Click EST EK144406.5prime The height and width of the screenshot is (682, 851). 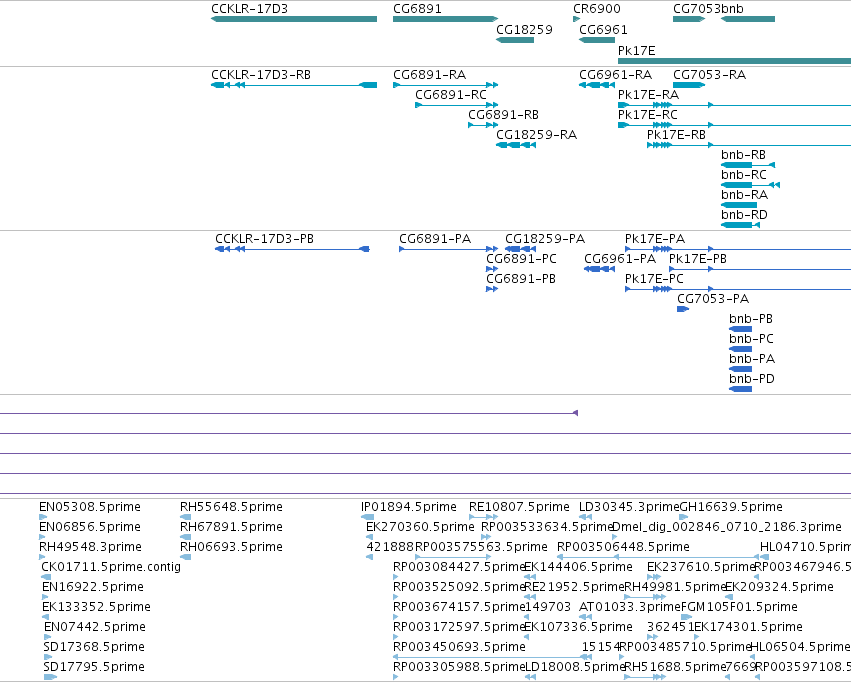pos(530,577)
